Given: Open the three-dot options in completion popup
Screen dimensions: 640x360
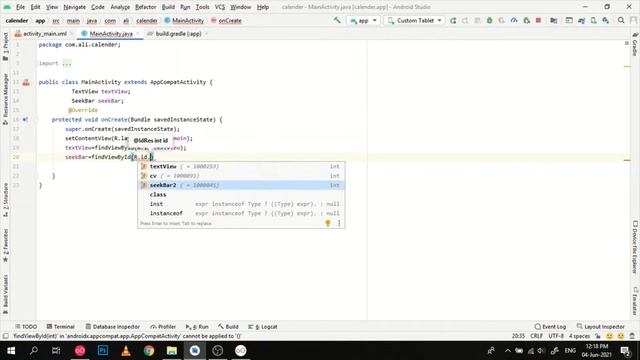Looking at the screenshot, I should (339, 223).
